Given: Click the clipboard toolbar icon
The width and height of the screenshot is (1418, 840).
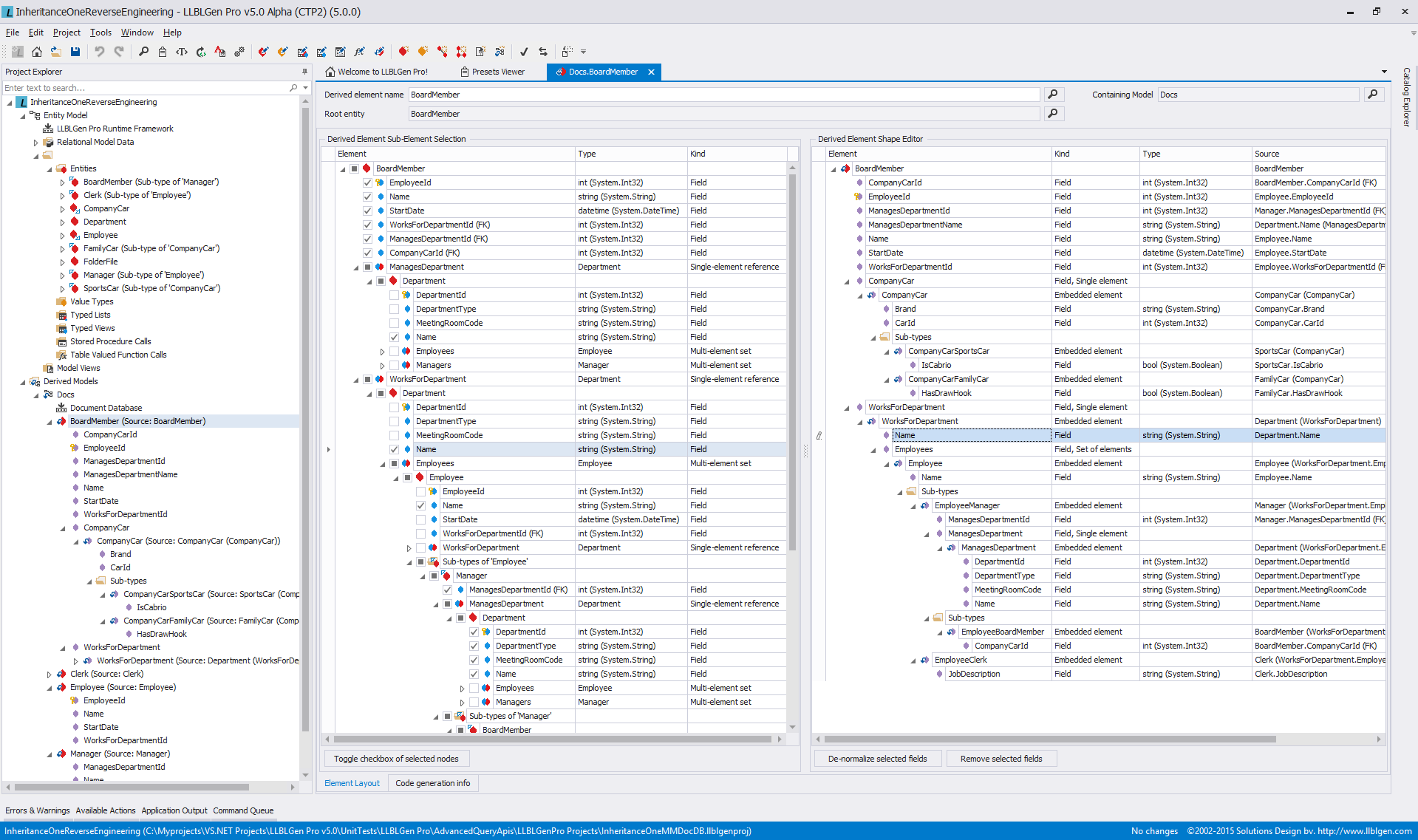Looking at the screenshot, I should pos(163,52).
